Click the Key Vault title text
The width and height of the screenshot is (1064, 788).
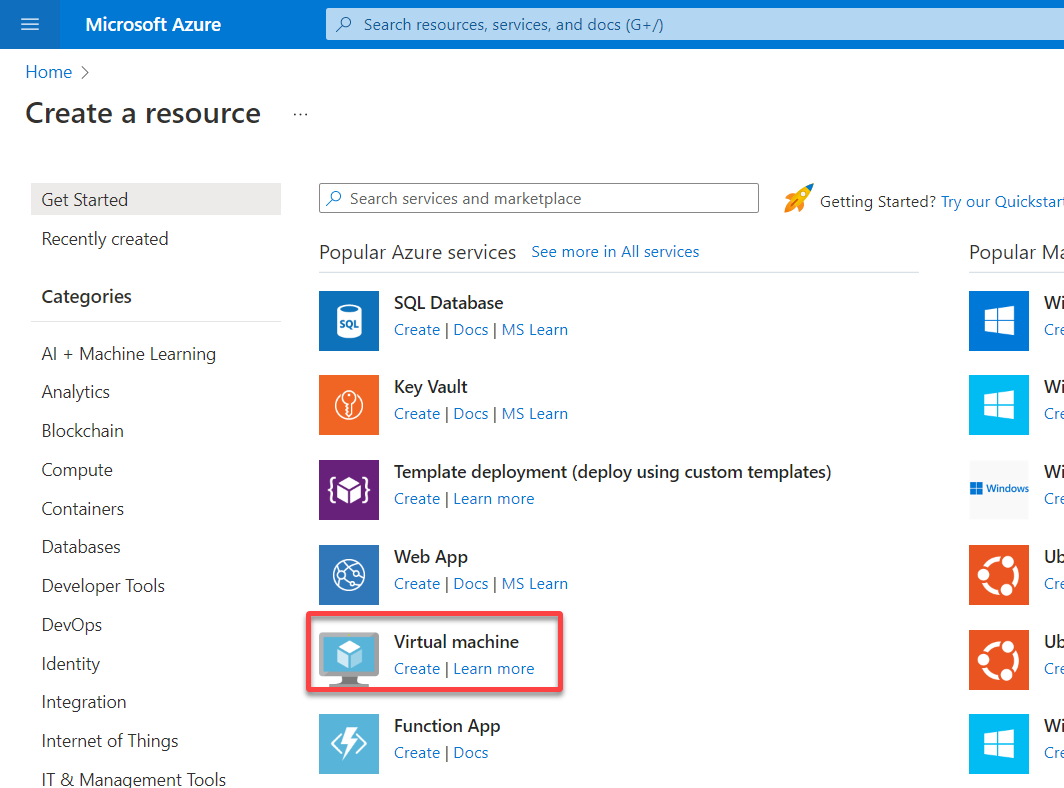point(430,387)
